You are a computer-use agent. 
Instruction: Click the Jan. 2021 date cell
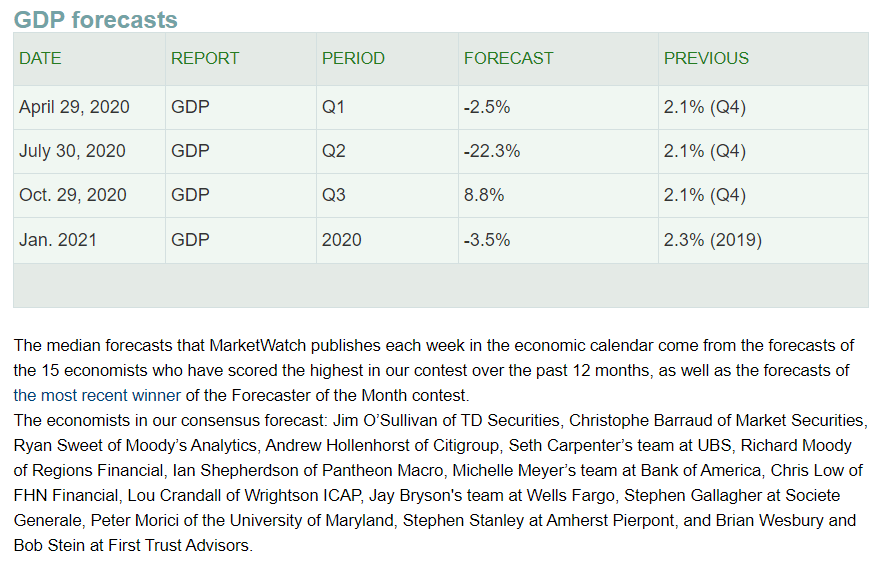tap(89, 240)
